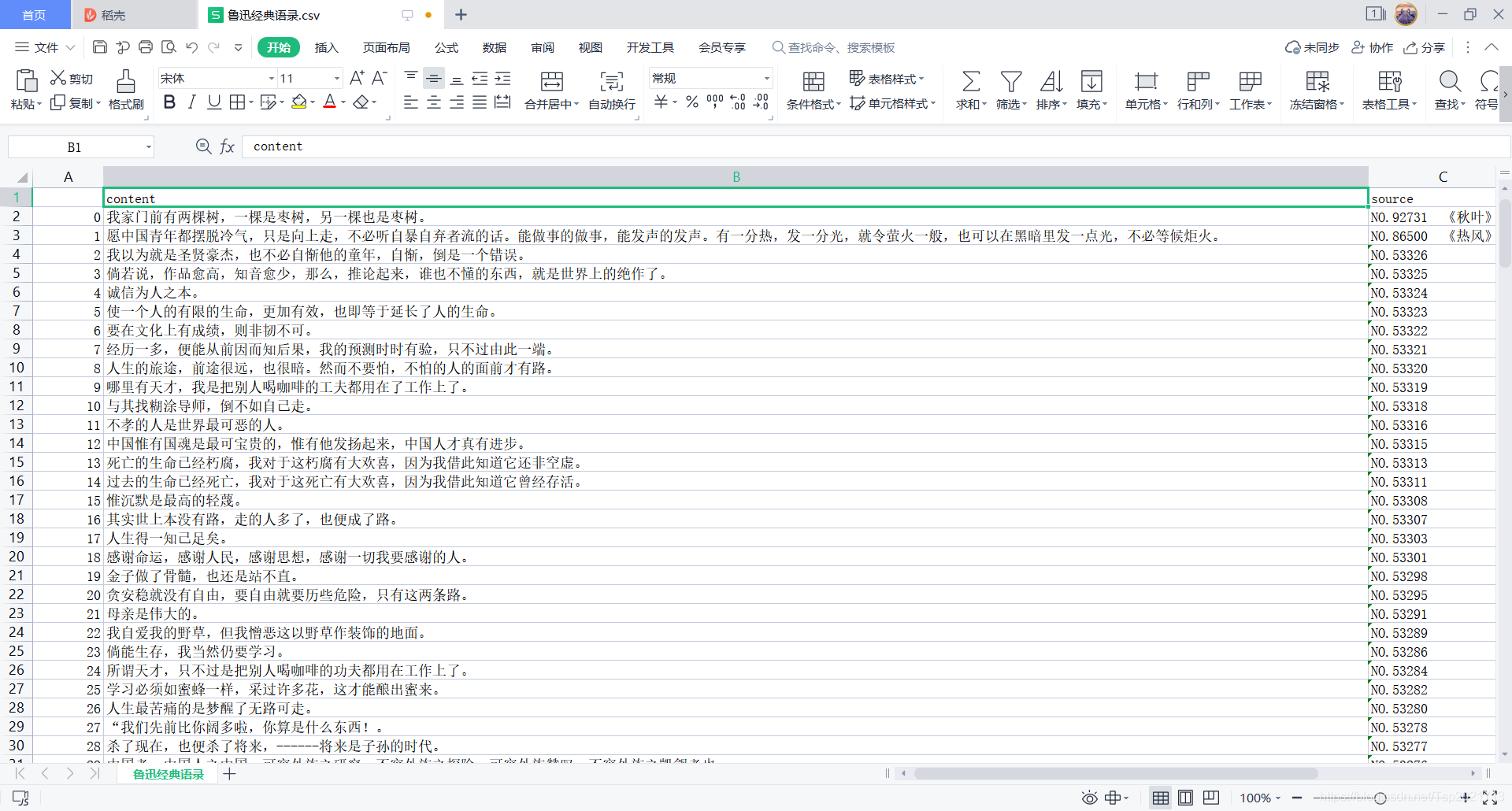The image size is (1512, 811).
Task: Click the increase decimal places icon
Action: pos(738,102)
